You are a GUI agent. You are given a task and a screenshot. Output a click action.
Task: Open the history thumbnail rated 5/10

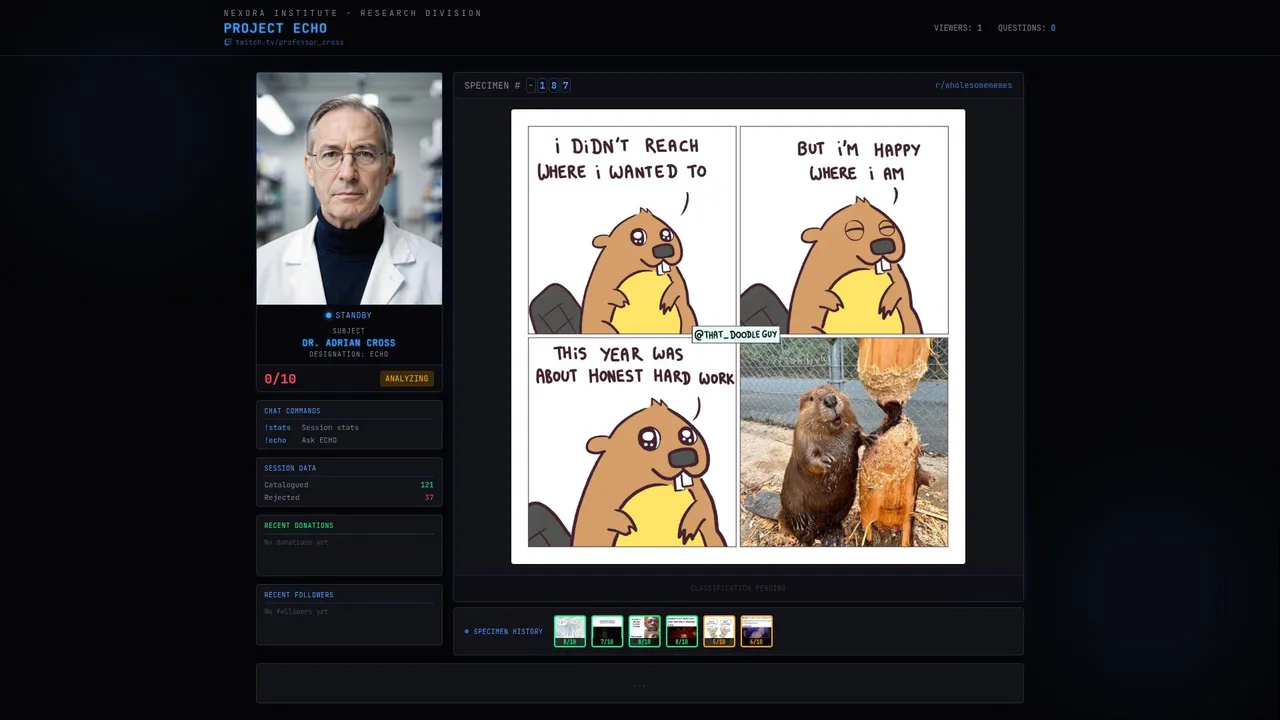tap(719, 631)
